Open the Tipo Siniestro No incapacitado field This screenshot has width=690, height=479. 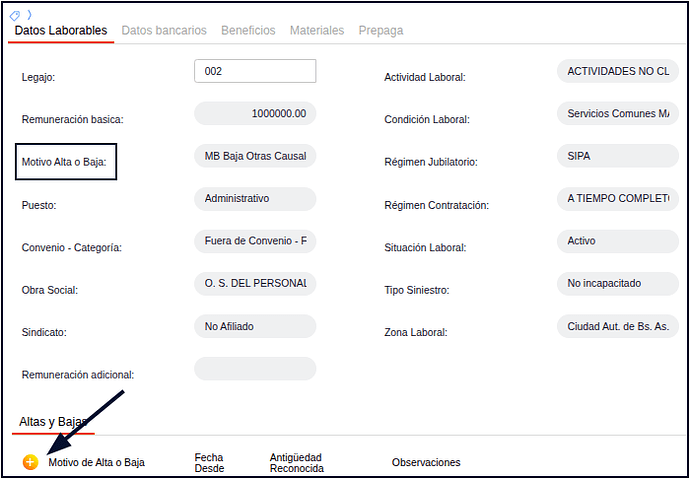pyautogui.click(x=616, y=284)
